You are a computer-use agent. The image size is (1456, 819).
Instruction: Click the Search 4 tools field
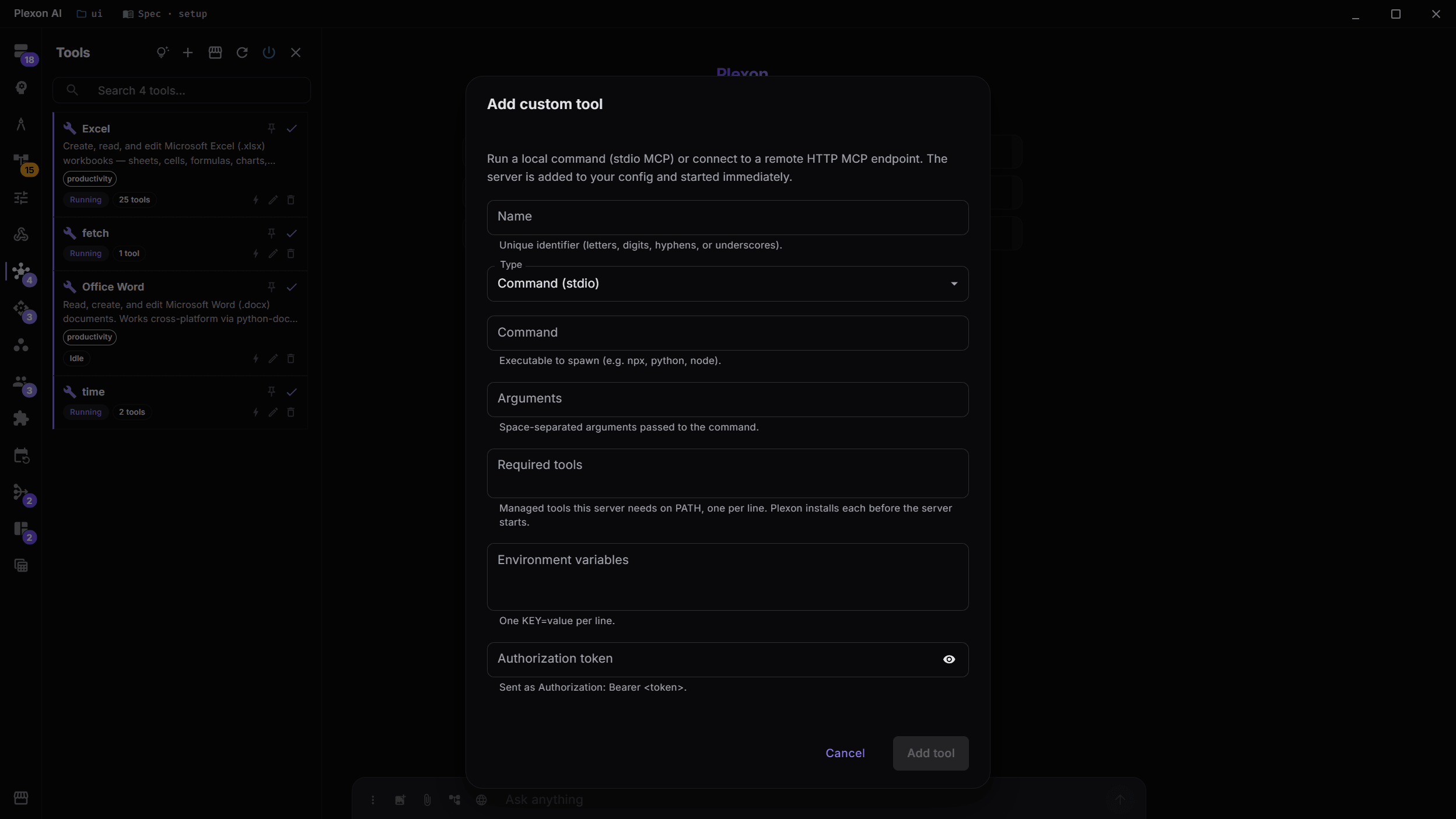point(181,90)
